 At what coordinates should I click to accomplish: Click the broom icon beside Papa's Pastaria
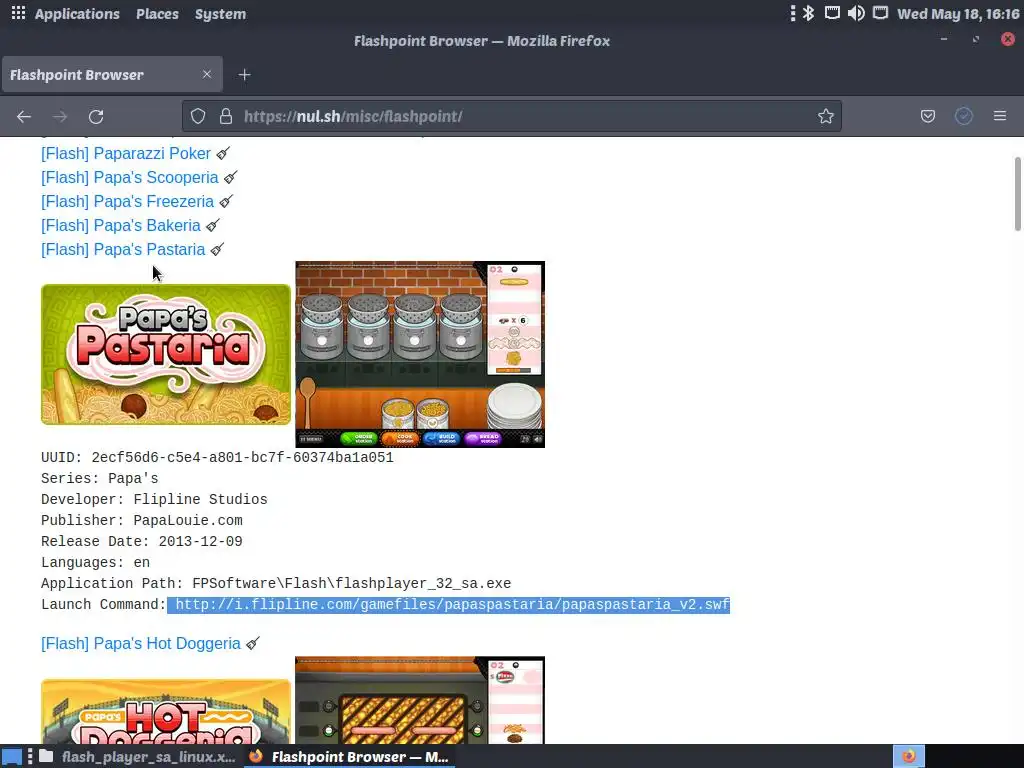coord(217,249)
